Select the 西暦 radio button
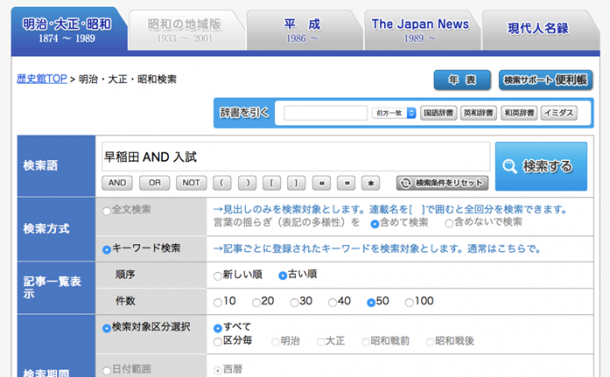The image size is (610, 377). pos(218,370)
